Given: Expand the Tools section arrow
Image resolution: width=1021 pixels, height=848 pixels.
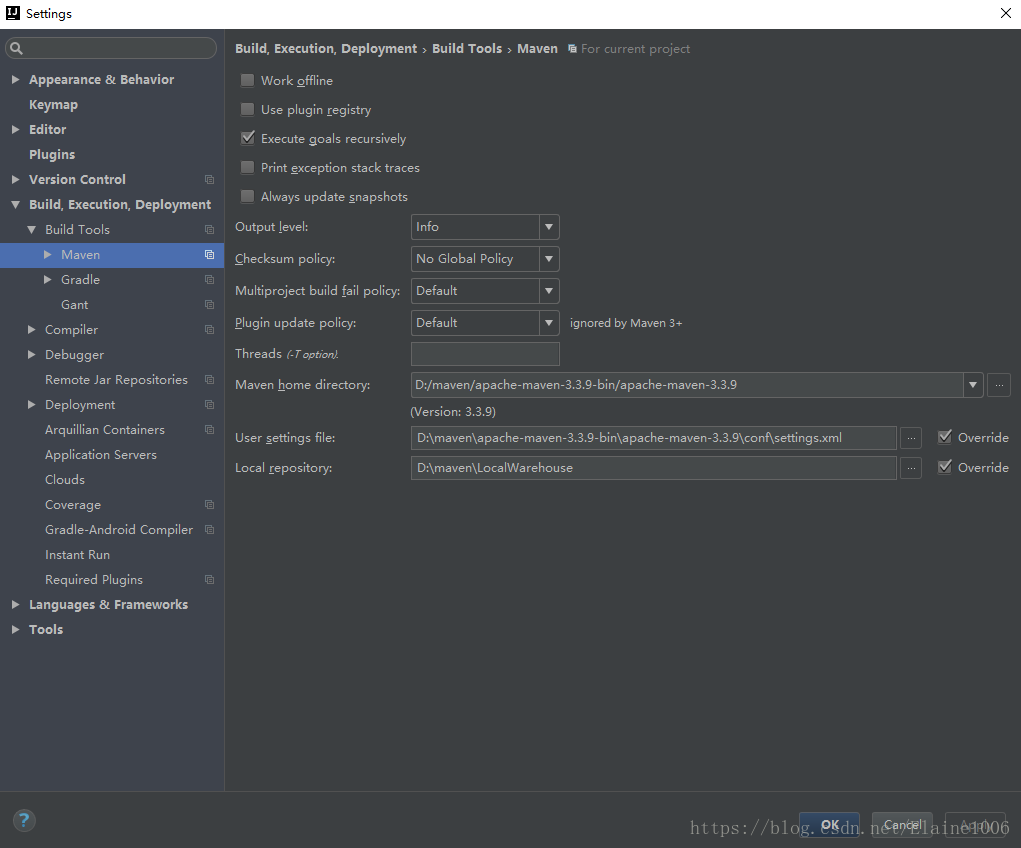Looking at the screenshot, I should [16, 630].
